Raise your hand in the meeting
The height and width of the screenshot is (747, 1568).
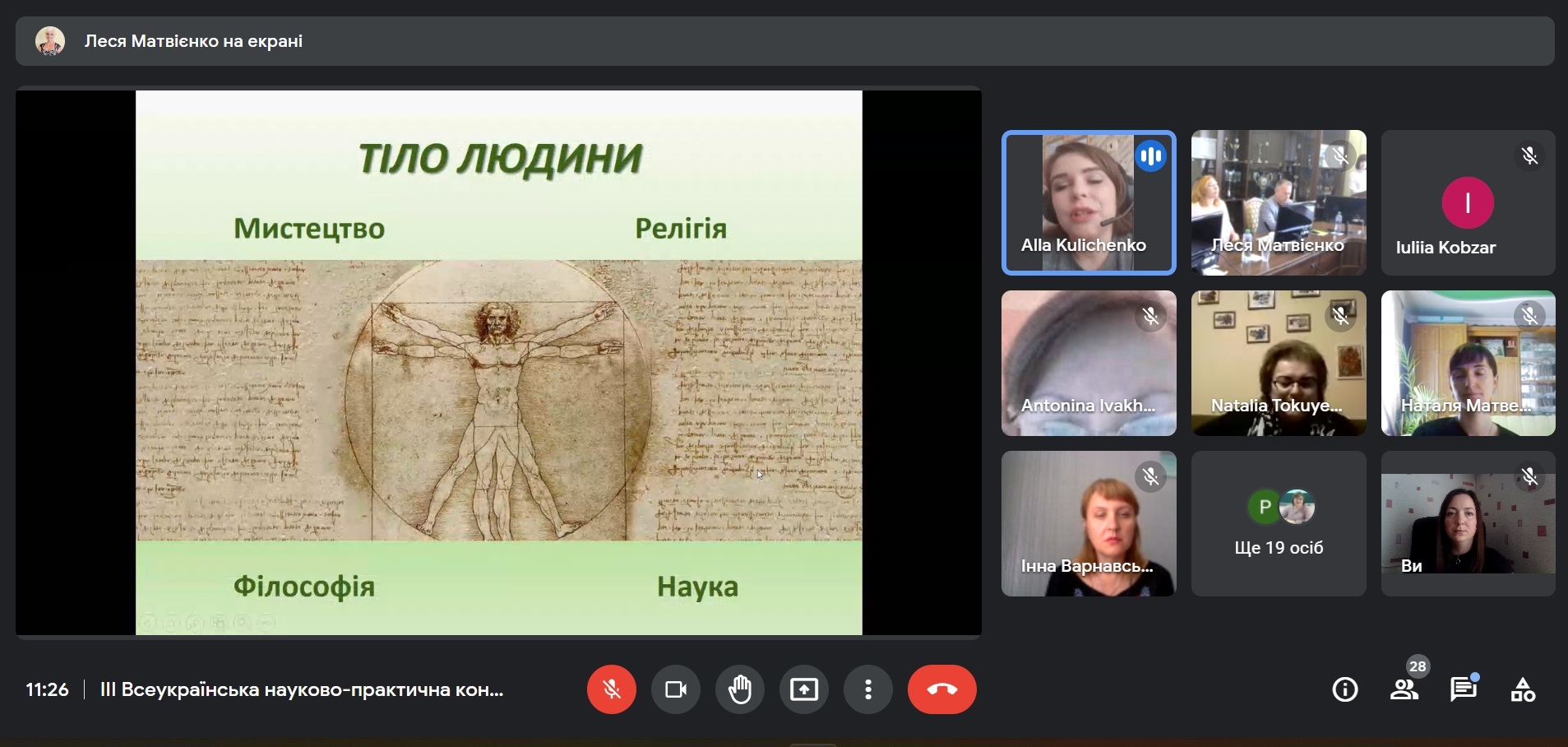[x=739, y=689]
